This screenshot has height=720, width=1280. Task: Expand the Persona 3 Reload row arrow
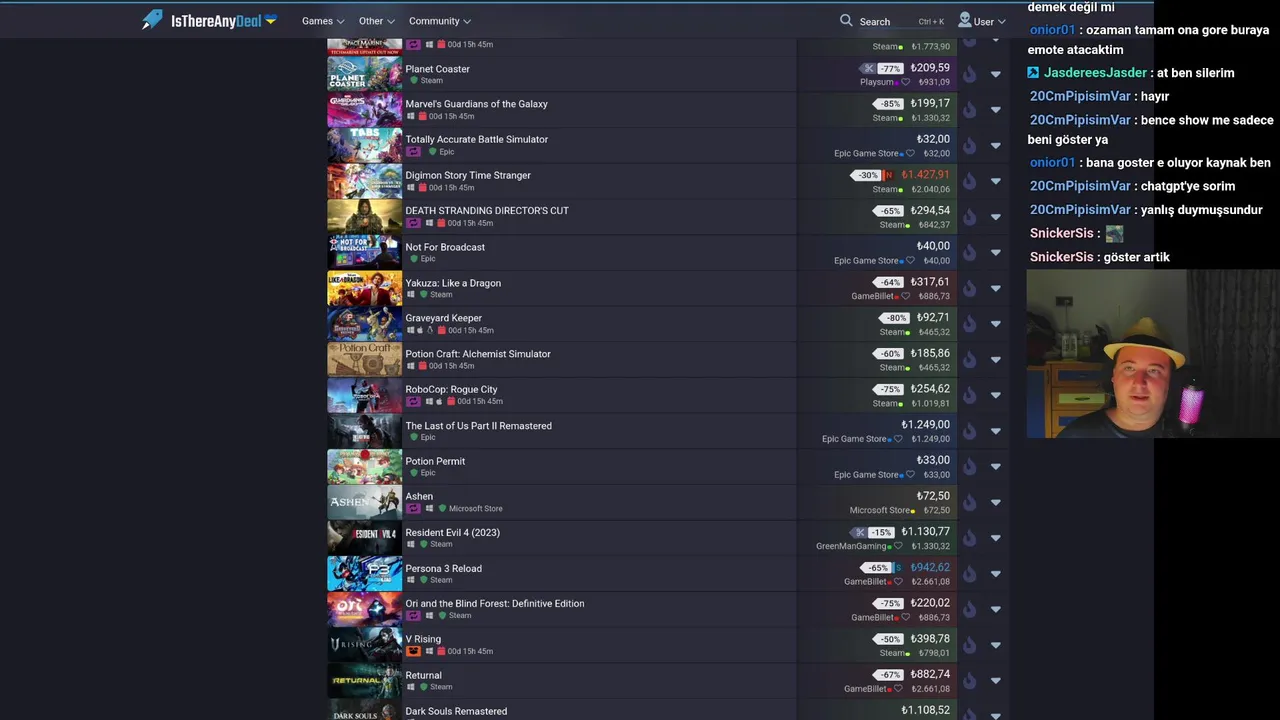tap(995, 574)
